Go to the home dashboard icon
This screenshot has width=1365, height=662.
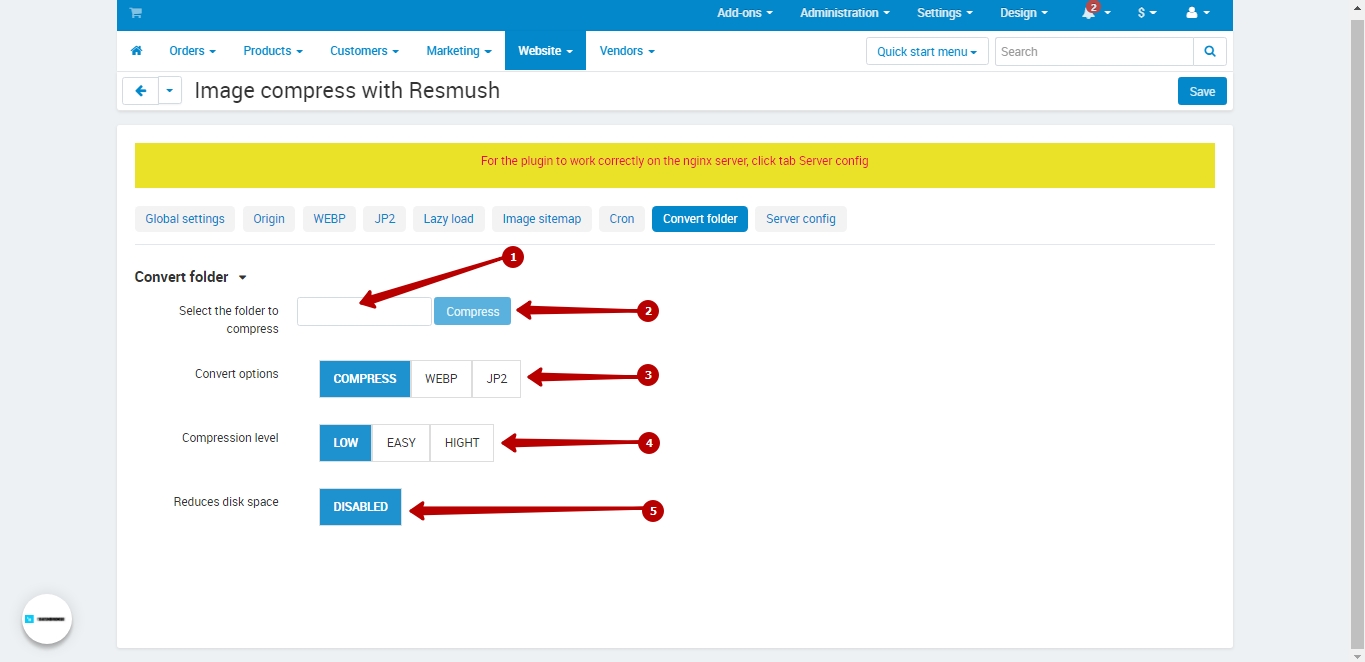[136, 51]
